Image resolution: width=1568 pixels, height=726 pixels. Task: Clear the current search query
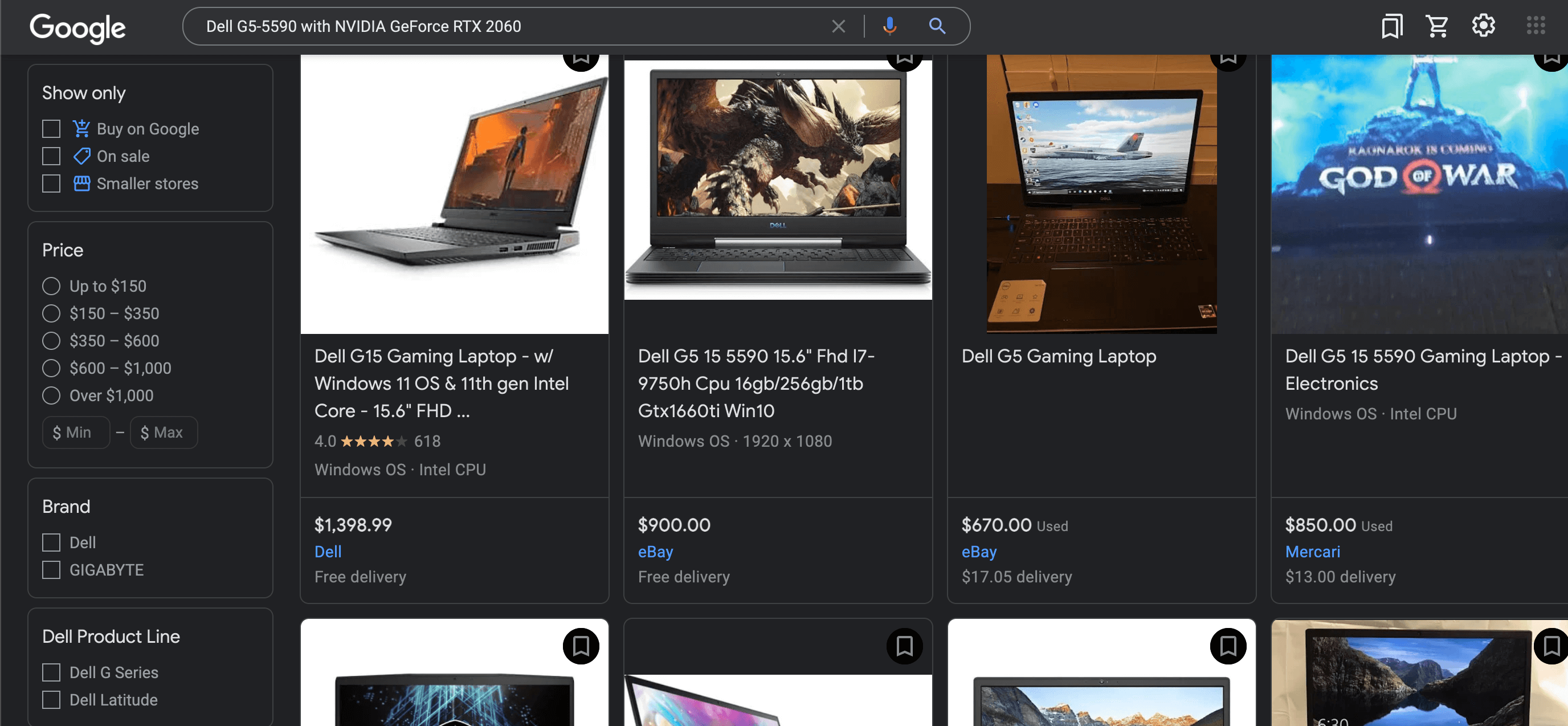(837, 26)
